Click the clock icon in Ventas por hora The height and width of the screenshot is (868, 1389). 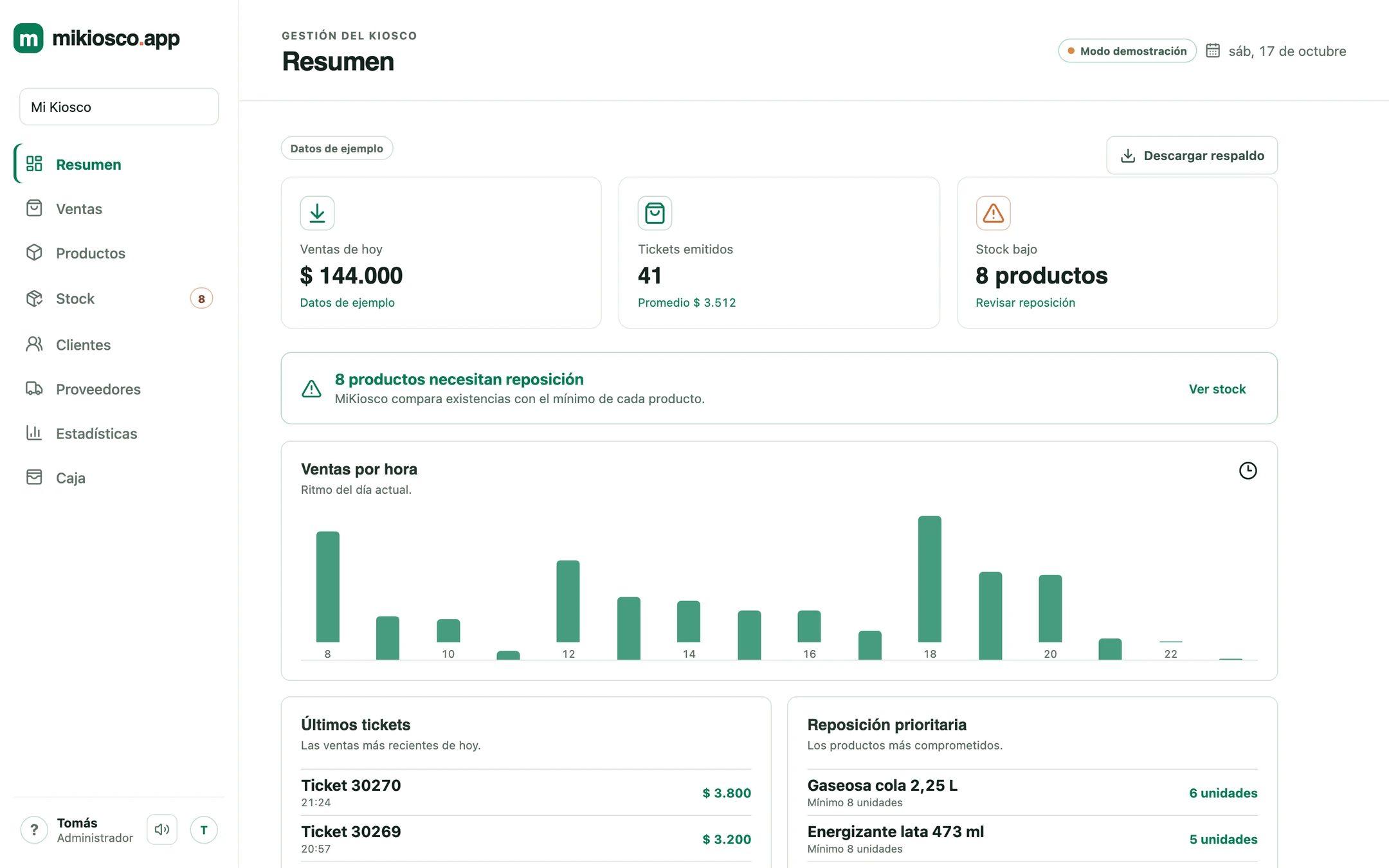1248,471
